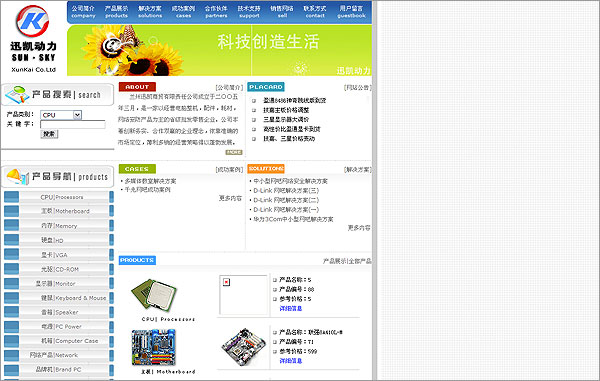The width and height of the screenshot is (600, 381).
Task: Click the CASES section badge
Action: [x=137, y=169]
